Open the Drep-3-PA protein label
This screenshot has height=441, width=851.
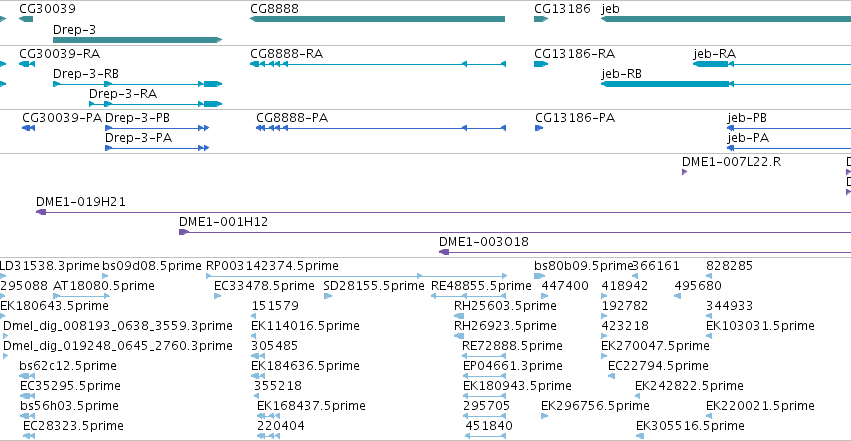pos(138,138)
